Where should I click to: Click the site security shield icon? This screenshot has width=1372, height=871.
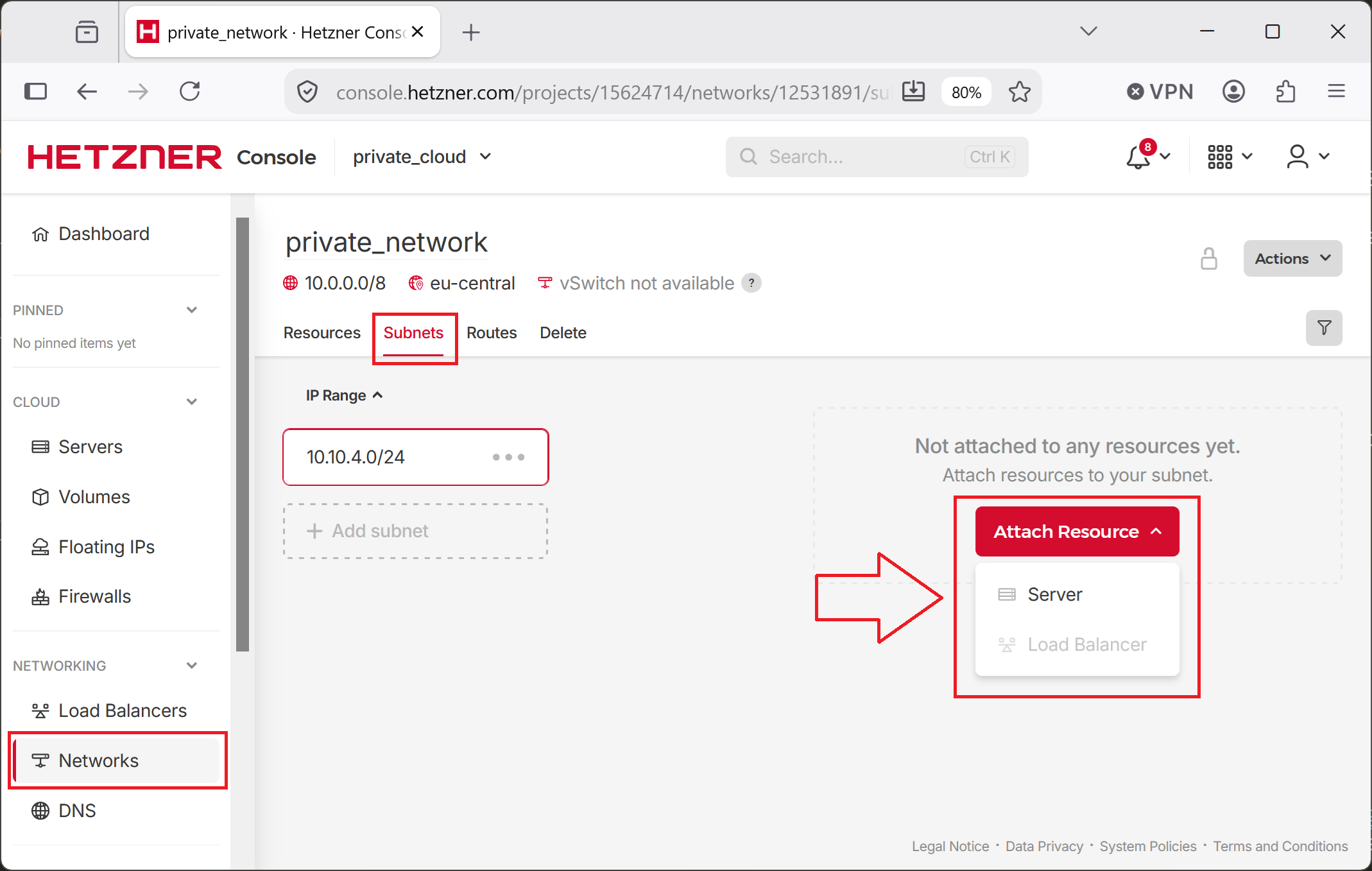click(x=307, y=92)
